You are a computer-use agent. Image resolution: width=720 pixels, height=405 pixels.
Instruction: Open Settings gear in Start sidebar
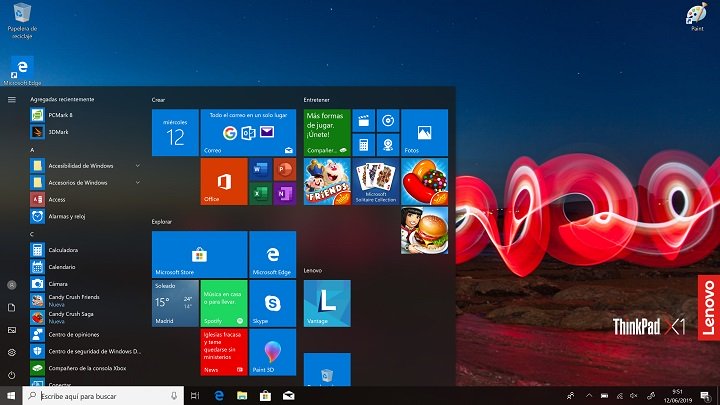click(x=12, y=353)
